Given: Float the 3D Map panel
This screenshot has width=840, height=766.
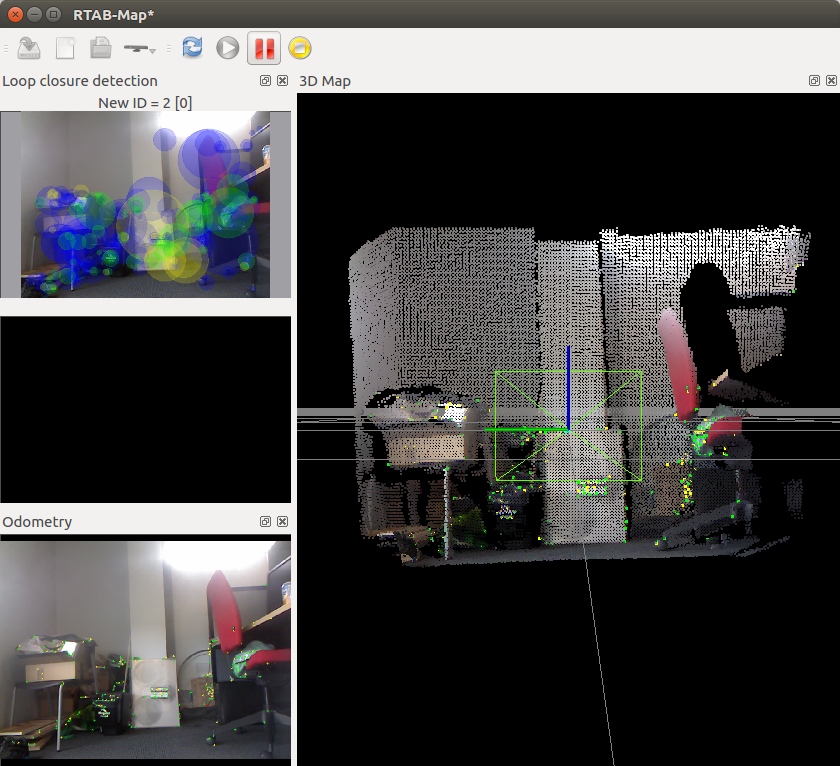Looking at the screenshot, I should click(815, 81).
